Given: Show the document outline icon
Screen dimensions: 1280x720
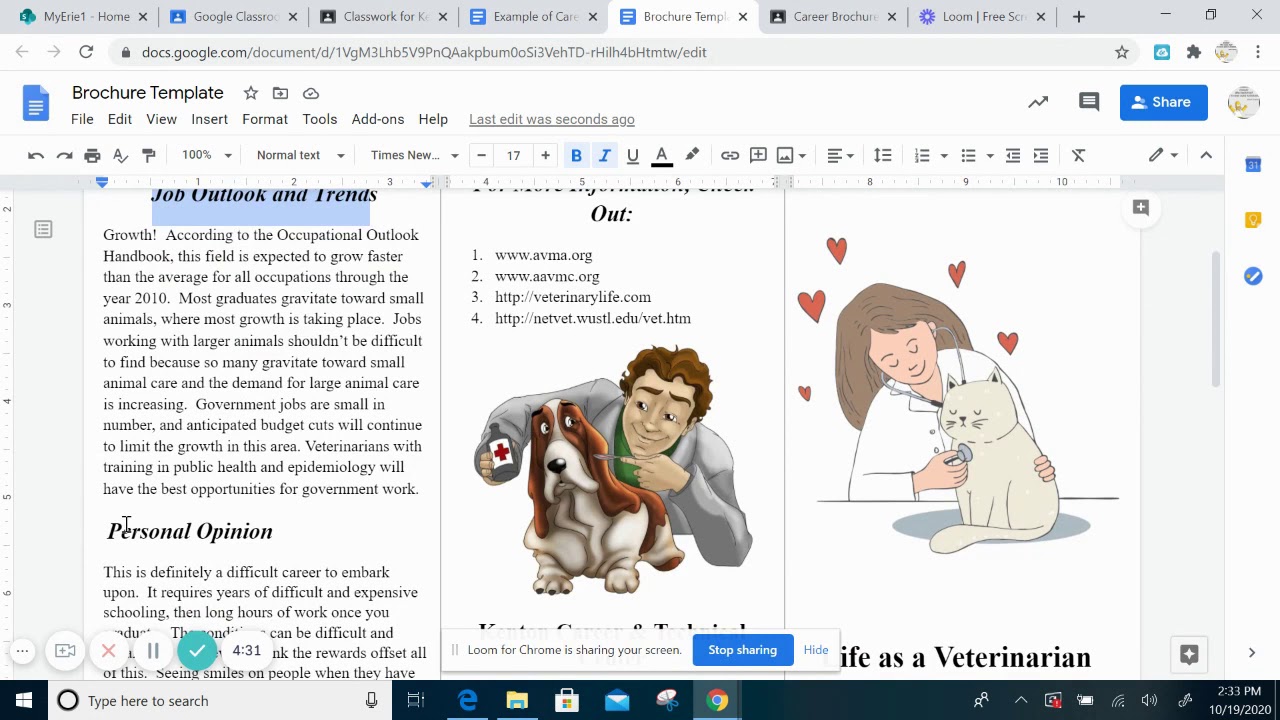Looking at the screenshot, I should [x=43, y=230].
